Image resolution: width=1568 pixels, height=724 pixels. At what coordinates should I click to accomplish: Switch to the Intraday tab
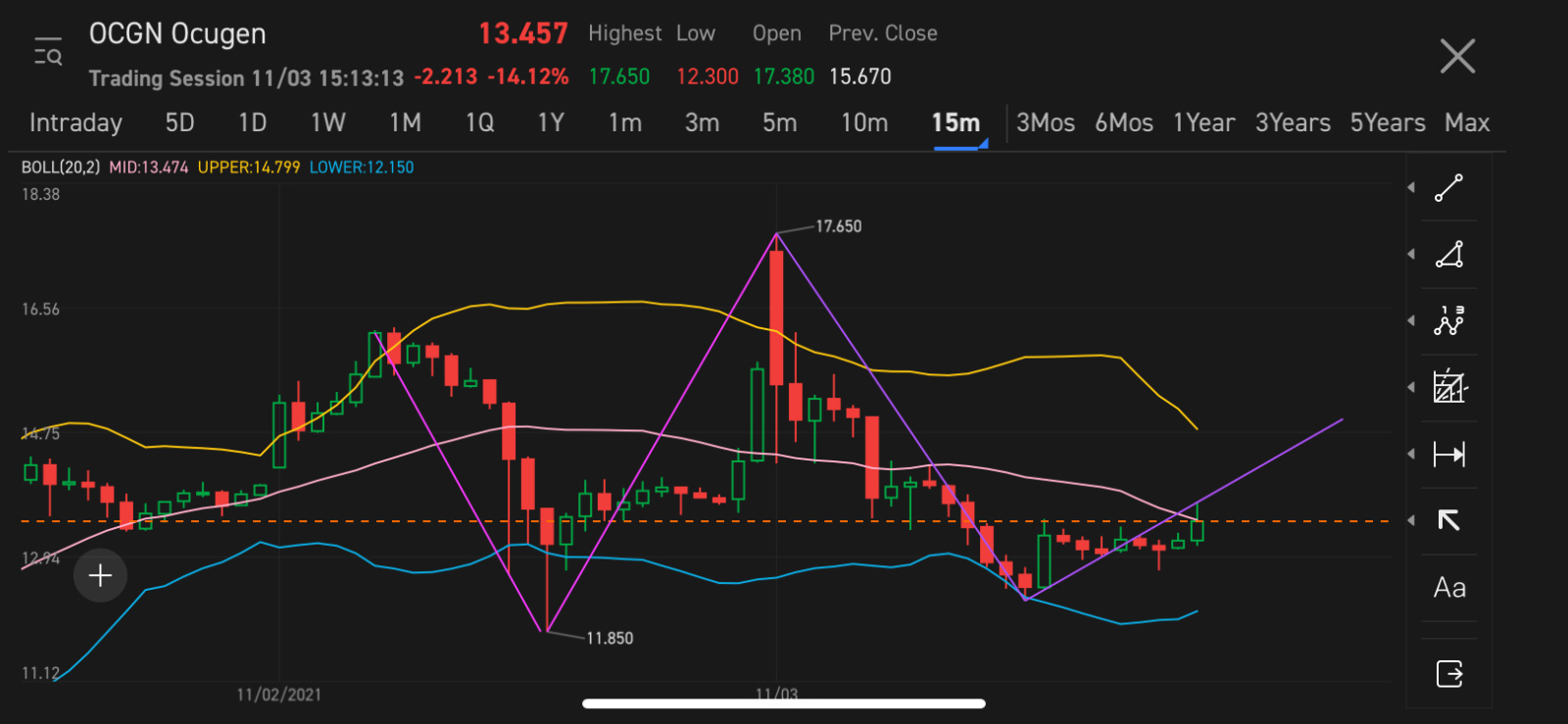75,122
